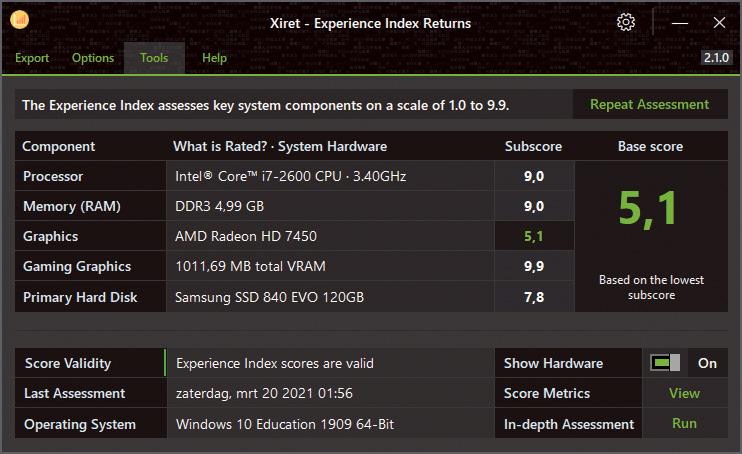The width and height of the screenshot is (742, 454).
Task: Click the Component column header
Action: click(x=59, y=146)
